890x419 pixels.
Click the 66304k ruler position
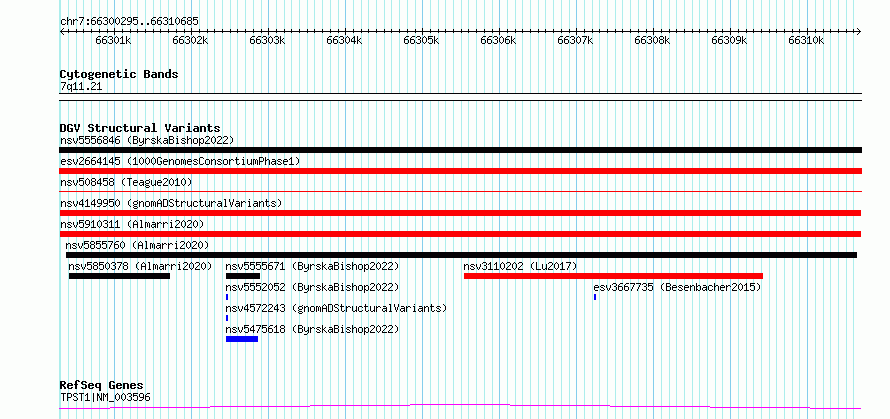pyautogui.click(x=345, y=40)
